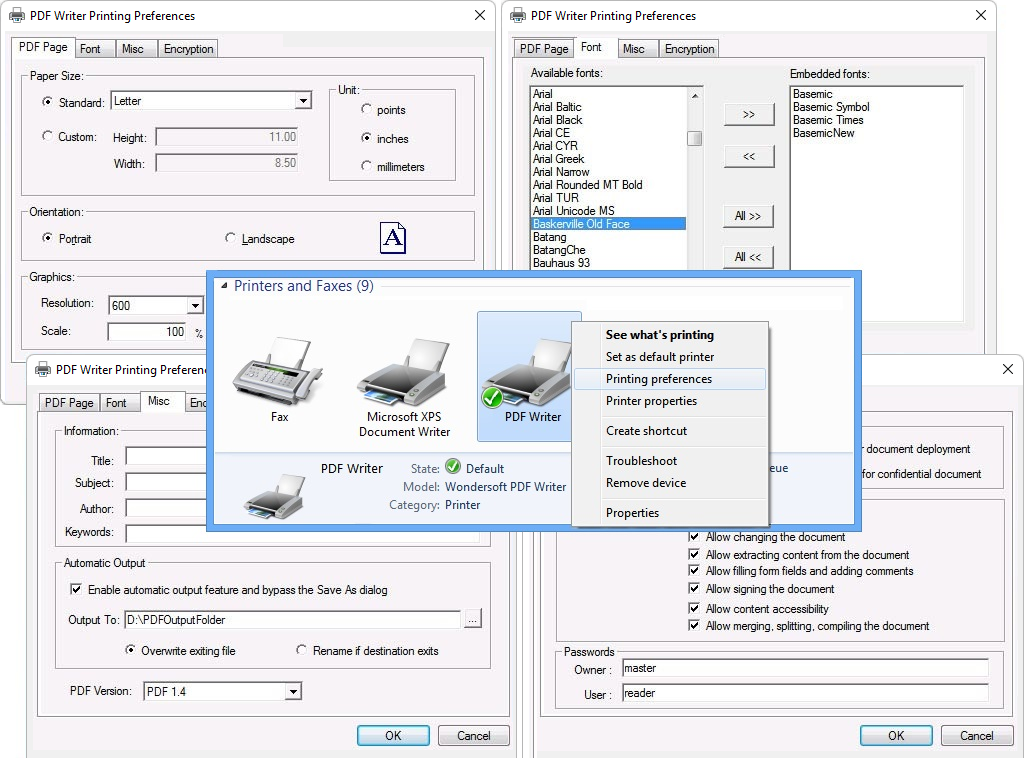Click the Scale percentage field
Viewport: 1024px width, 758px height.
coord(147,332)
